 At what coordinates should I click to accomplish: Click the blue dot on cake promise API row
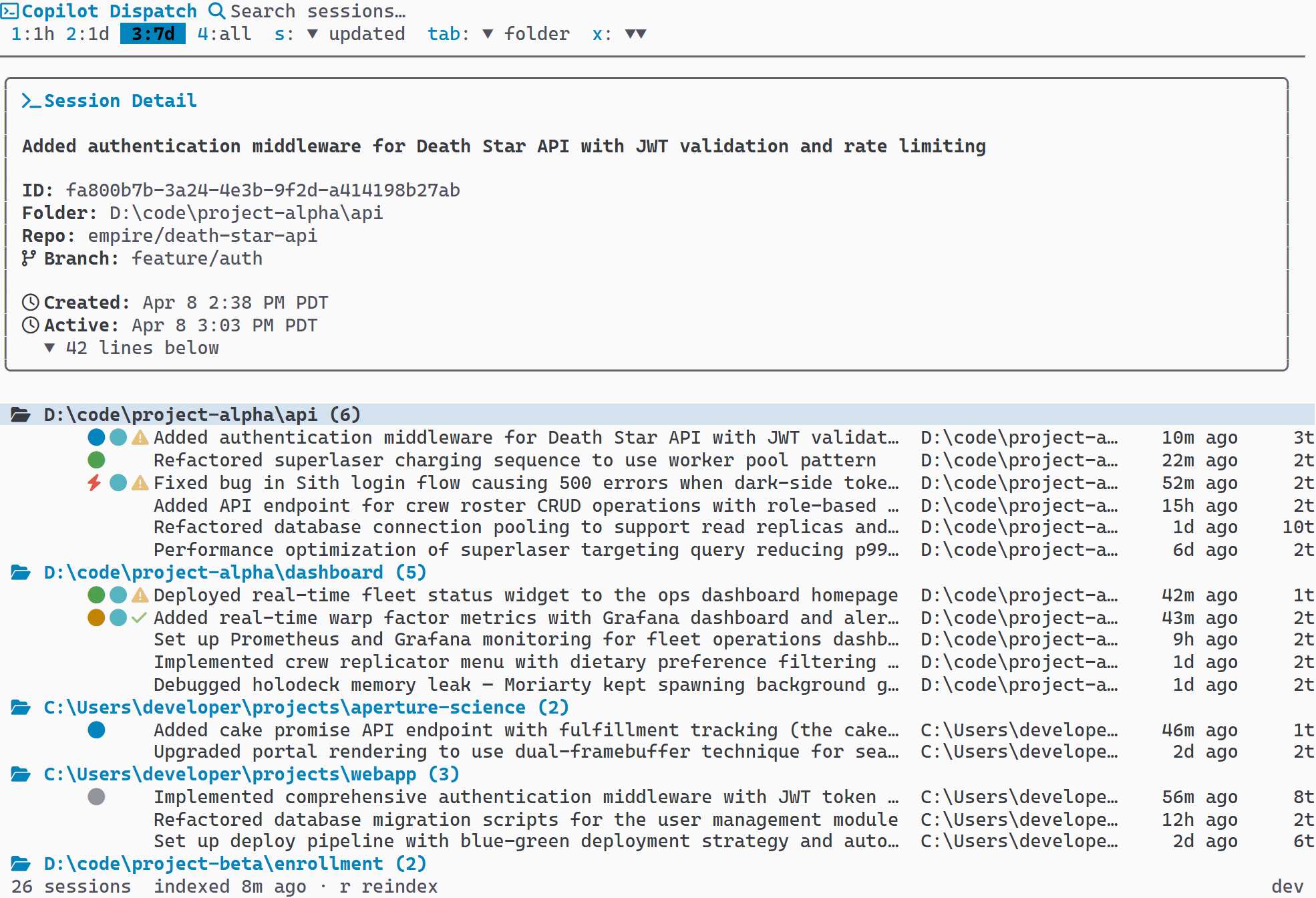96,730
